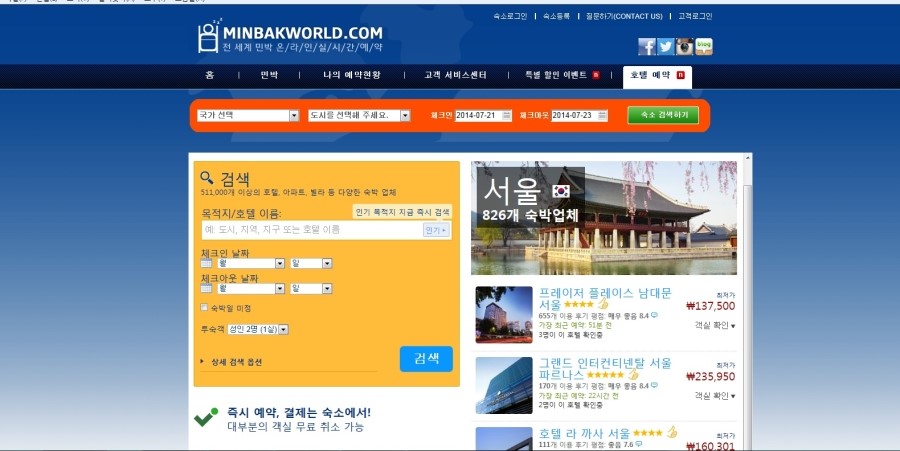This screenshot has height=451, width=900.
Task: Click the hotel panel vertical scrollbar
Action: pyautogui.click(x=747, y=301)
